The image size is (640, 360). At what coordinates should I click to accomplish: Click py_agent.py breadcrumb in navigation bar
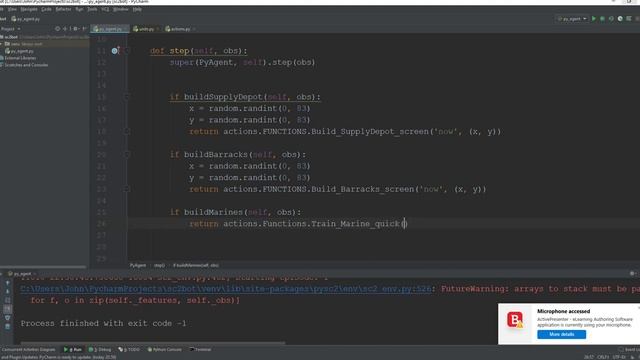26,19
